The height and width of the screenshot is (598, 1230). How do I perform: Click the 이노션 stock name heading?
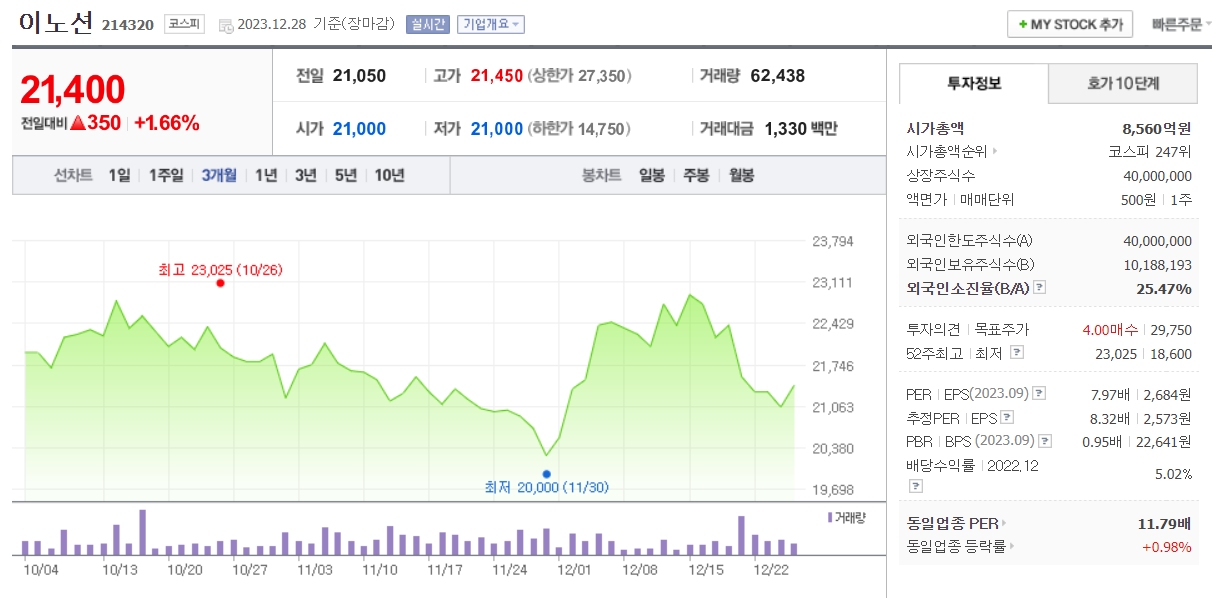[55, 22]
